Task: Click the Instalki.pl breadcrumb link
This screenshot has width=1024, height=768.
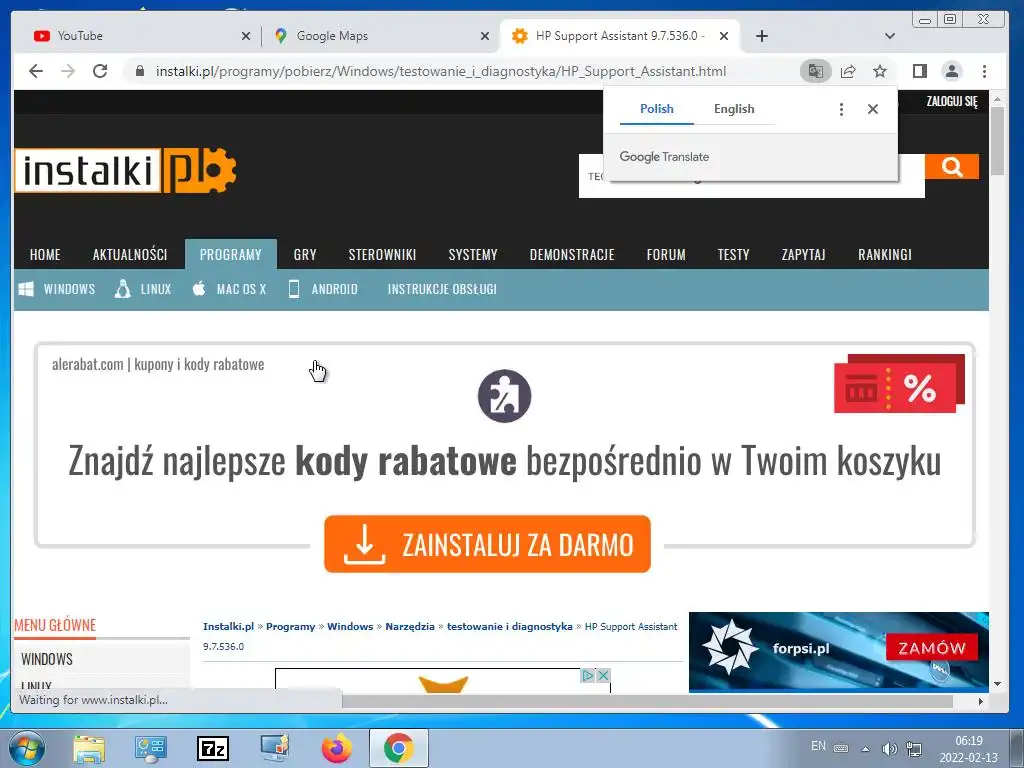Action: pyautogui.click(x=228, y=626)
